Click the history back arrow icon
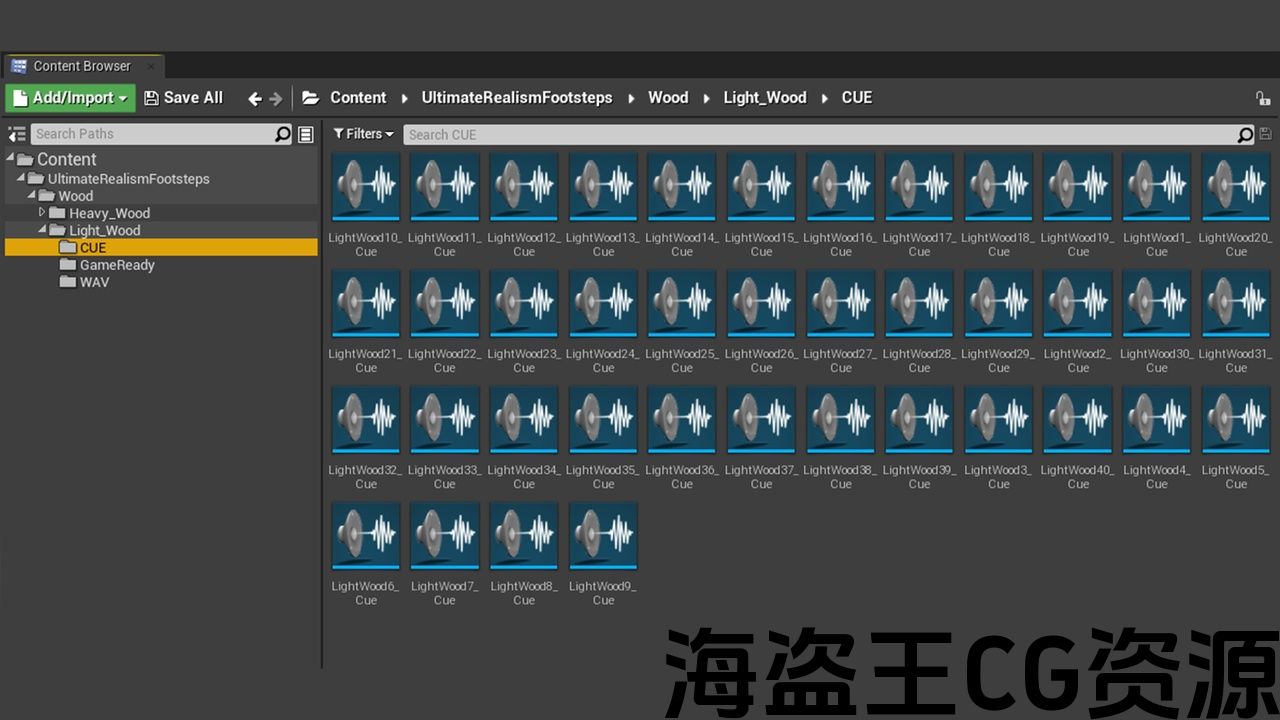The image size is (1280, 720). pos(254,98)
